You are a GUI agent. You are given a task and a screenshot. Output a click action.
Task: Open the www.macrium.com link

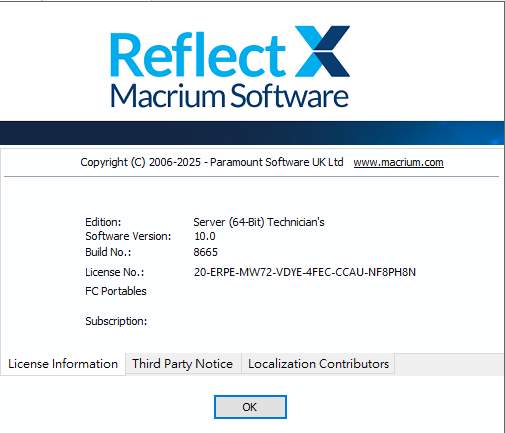[398, 162]
